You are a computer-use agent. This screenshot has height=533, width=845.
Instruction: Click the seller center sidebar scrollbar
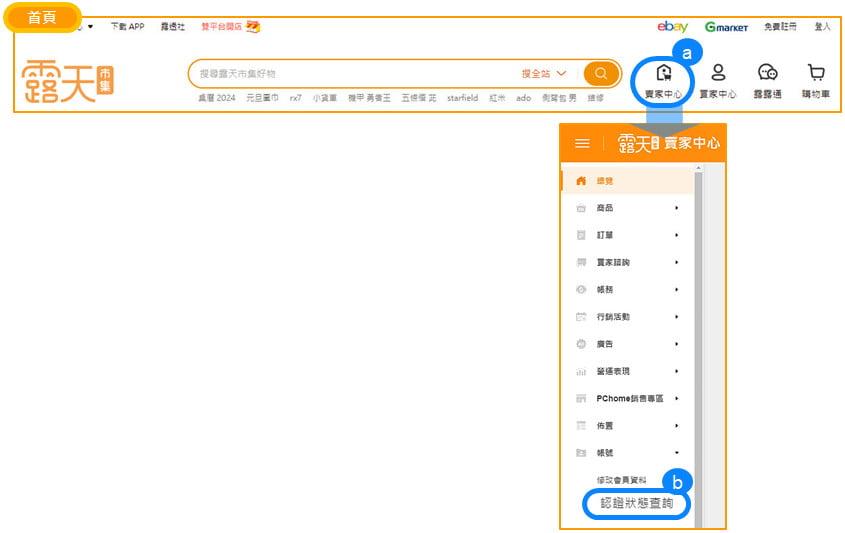click(x=698, y=300)
